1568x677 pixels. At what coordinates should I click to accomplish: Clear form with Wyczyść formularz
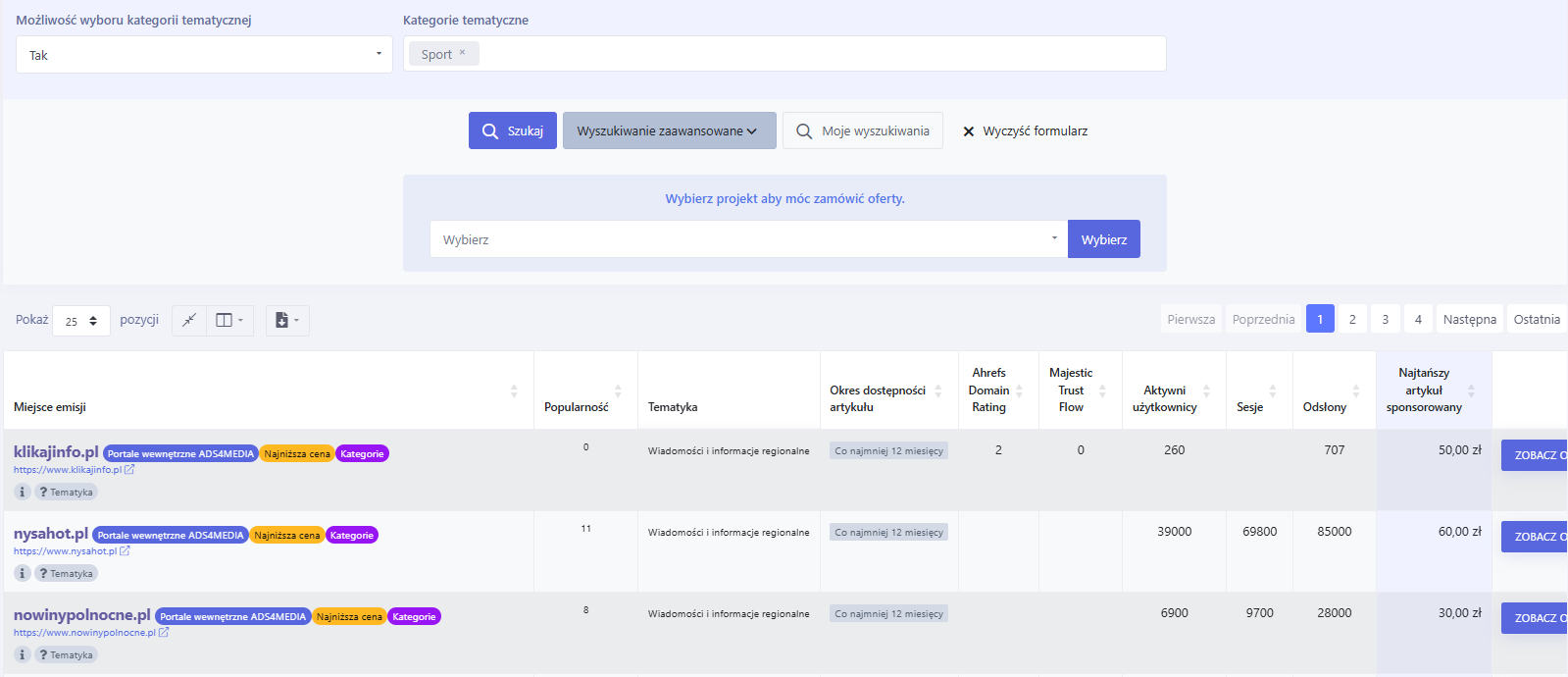coord(1025,130)
